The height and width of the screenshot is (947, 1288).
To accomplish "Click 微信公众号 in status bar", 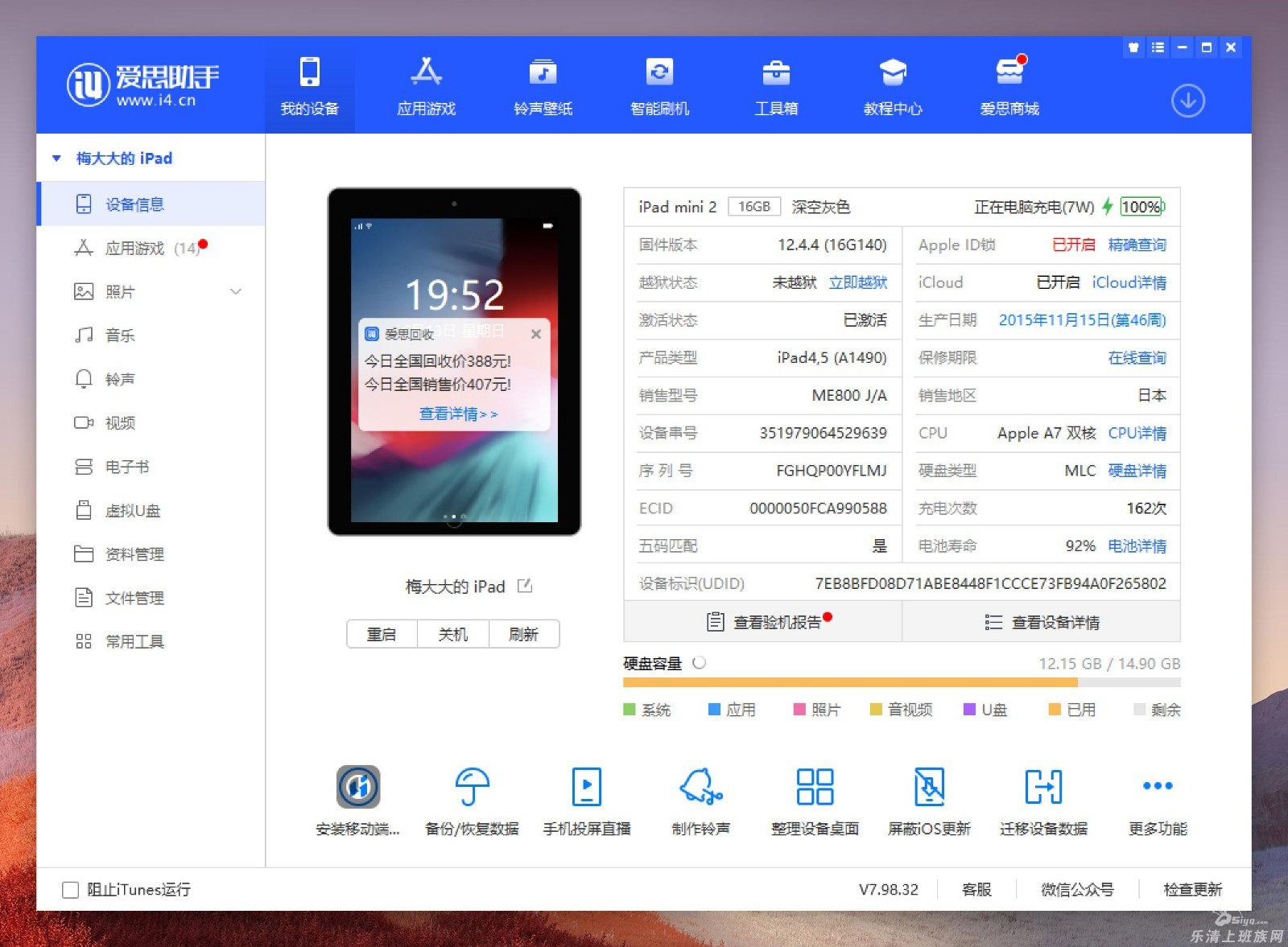I will pyautogui.click(x=1077, y=889).
